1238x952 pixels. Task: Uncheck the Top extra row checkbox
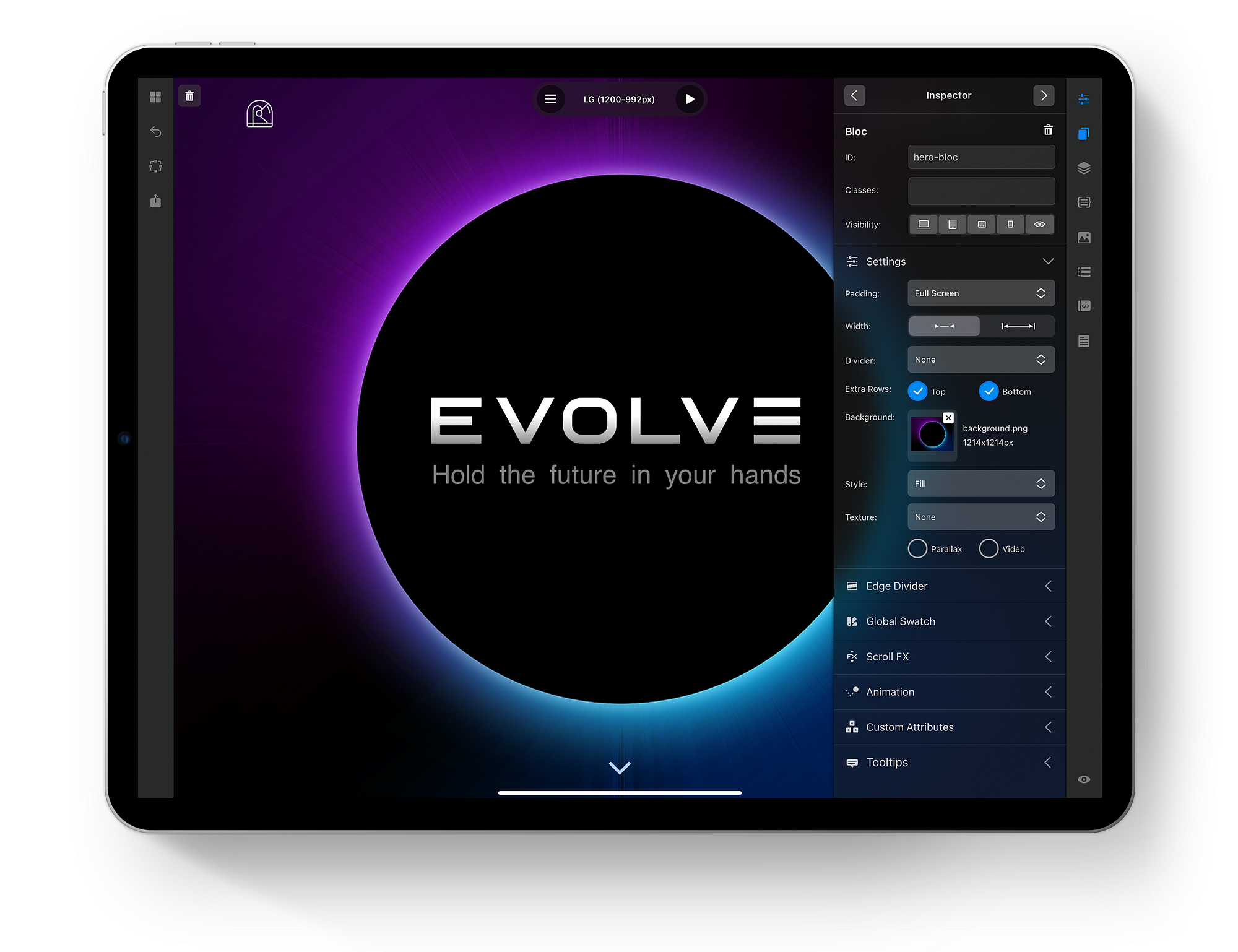(917, 391)
